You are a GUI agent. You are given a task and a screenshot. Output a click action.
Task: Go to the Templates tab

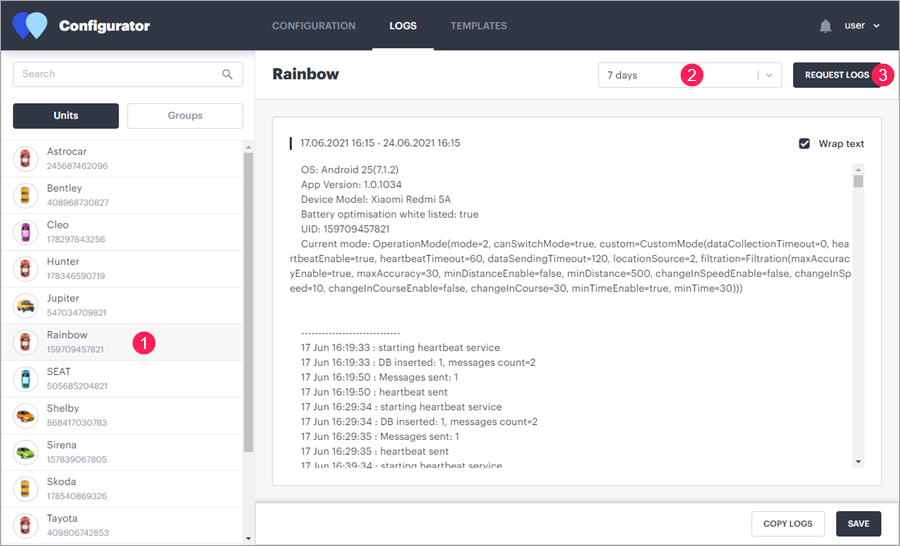point(479,26)
